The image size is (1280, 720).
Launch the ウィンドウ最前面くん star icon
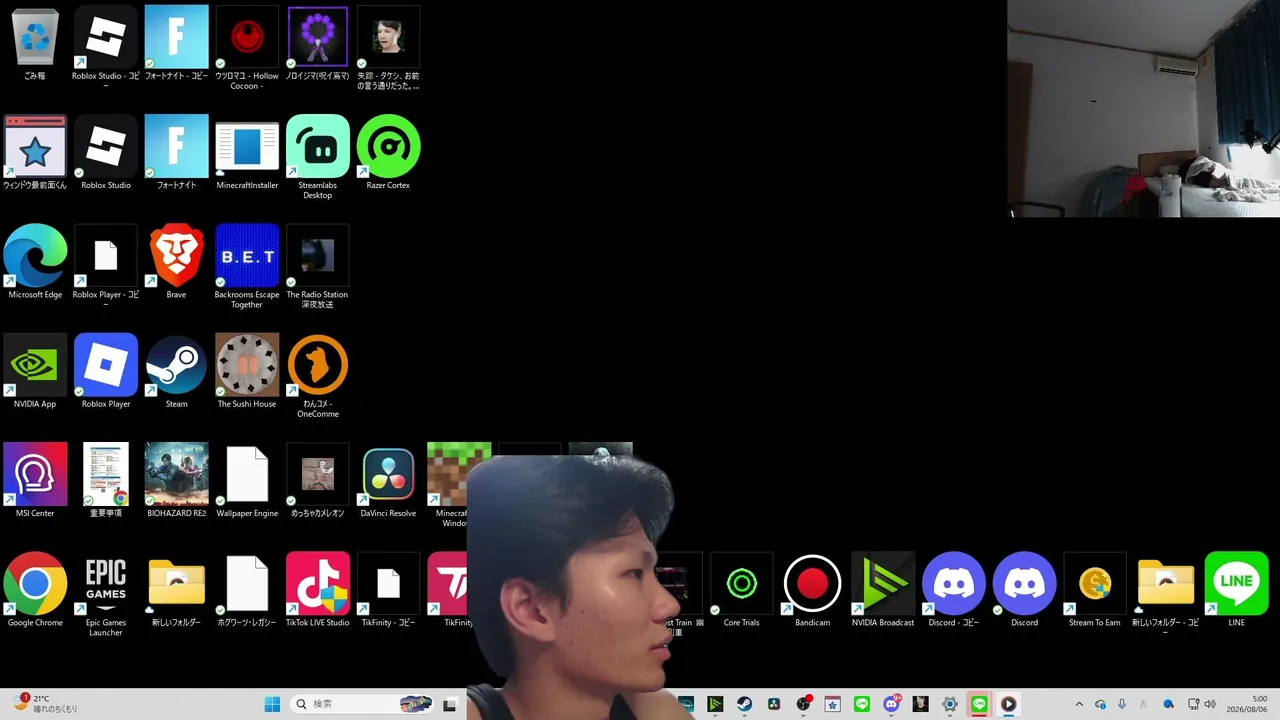(x=35, y=152)
